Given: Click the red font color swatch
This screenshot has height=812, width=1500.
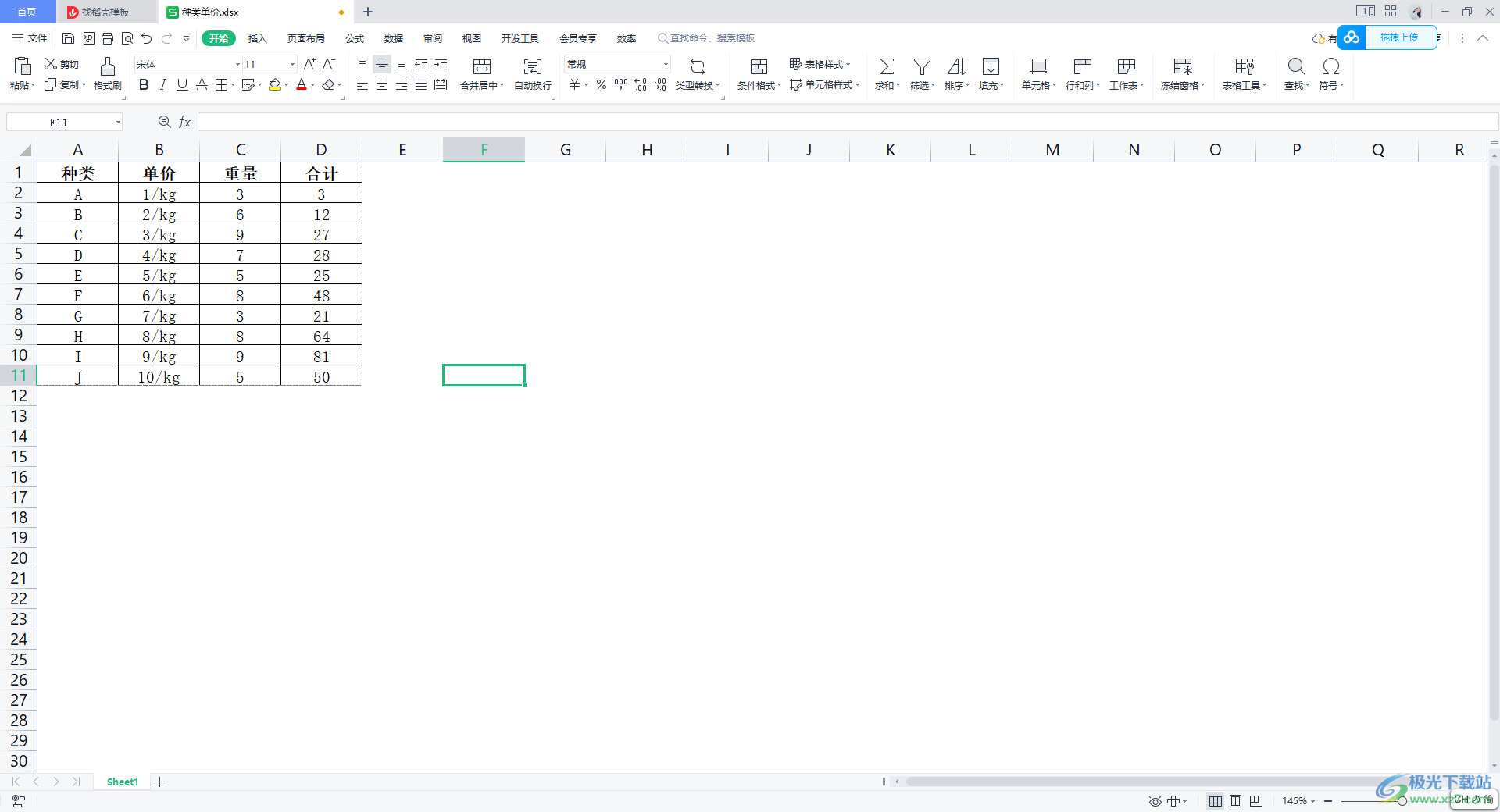Looking at the screenshot, I should pyautogui.click(x=302, y=84).
